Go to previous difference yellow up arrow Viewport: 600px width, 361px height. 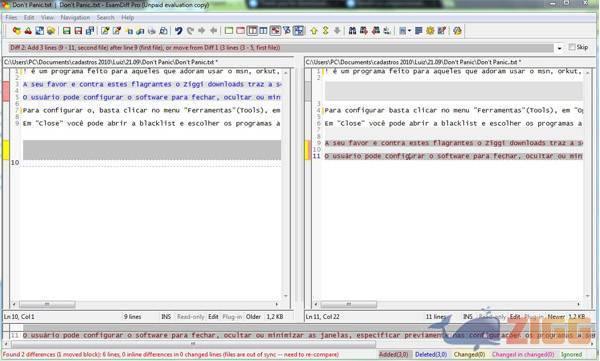(314, 31)
